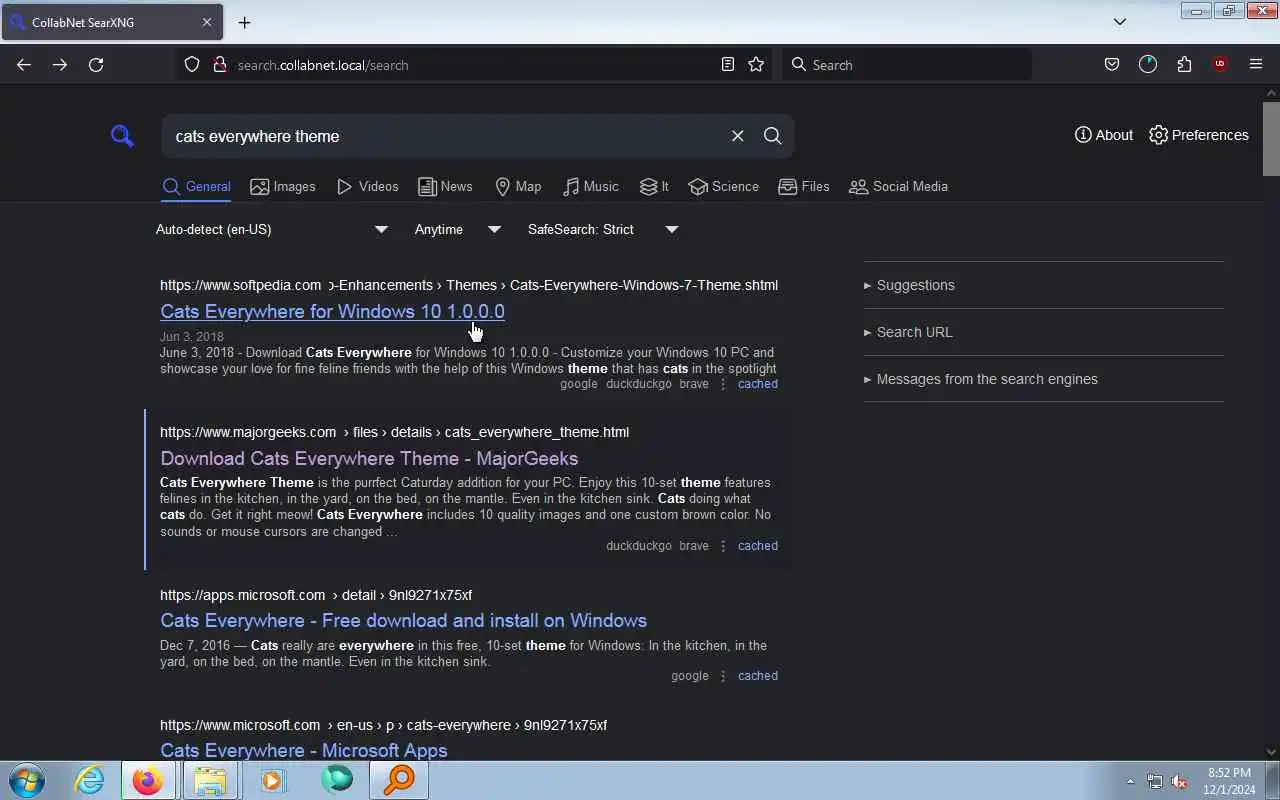This screenshot has height=800, width=1280.
Task: Click the majorgeeks.com result URL
Action: click(394, 432)
